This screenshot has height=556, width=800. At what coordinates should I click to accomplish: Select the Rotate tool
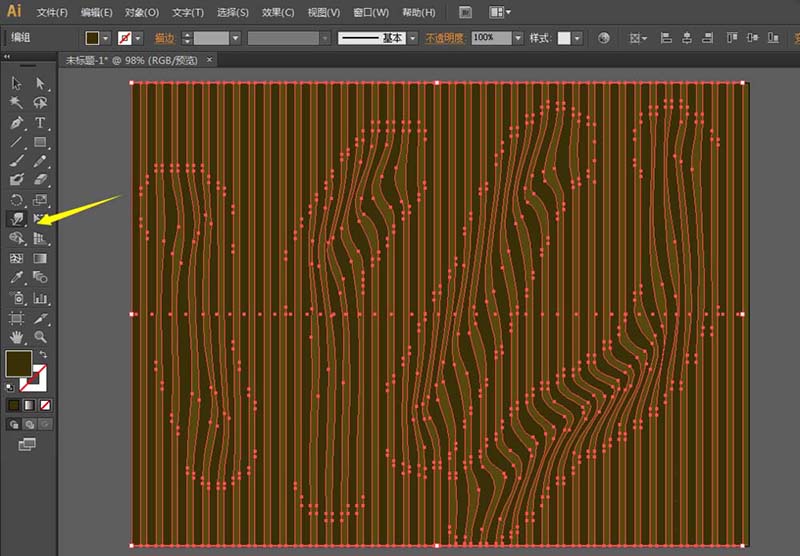coord(16,199)
